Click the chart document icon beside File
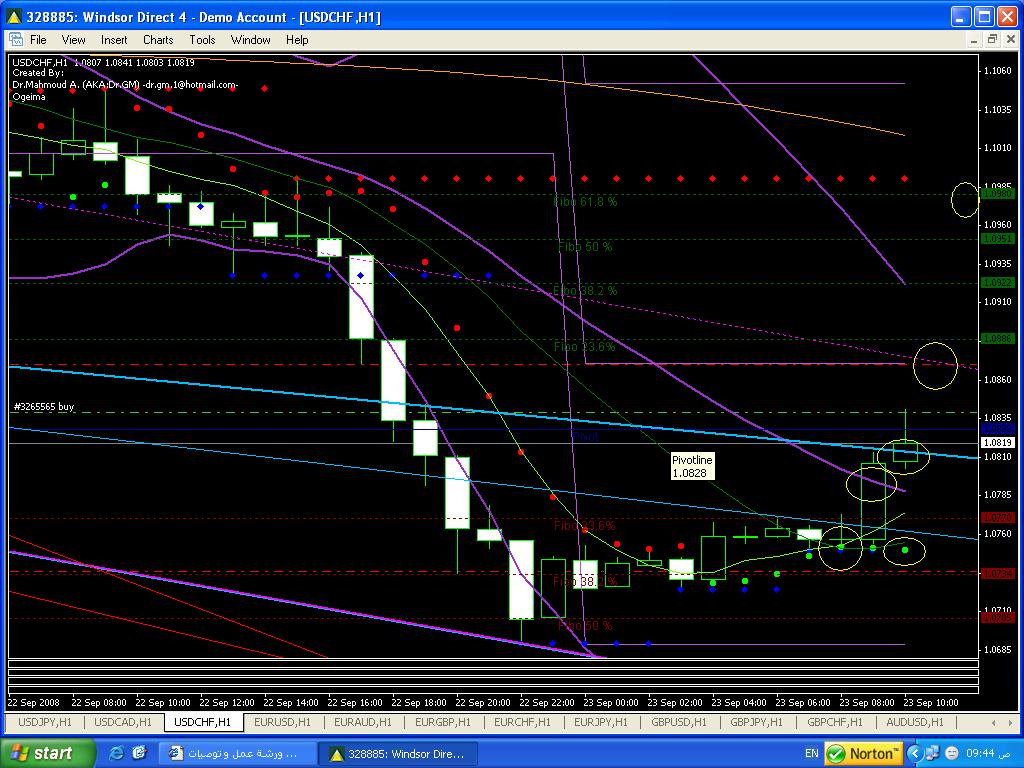This screenshot has height=768, width=1024. tap(16, 40)
